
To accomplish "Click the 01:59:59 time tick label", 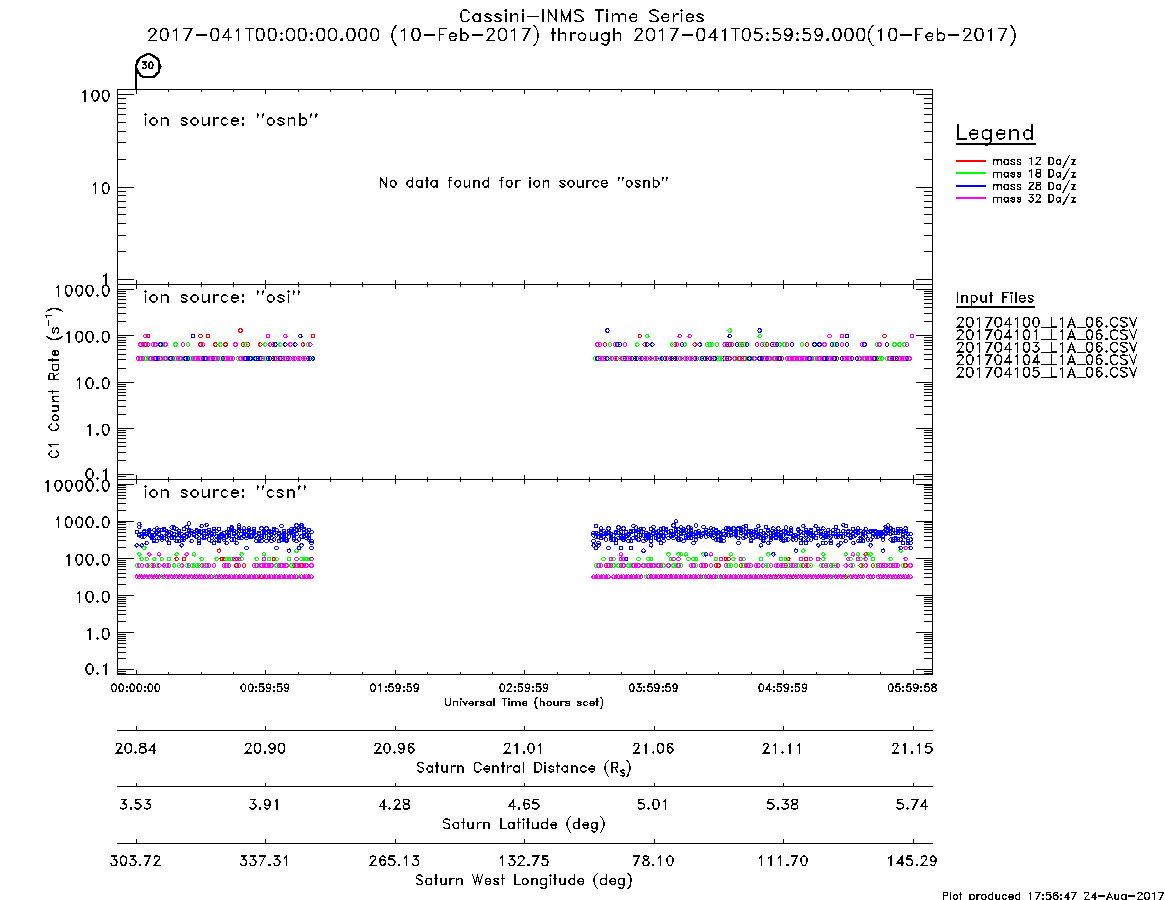I will point(395,688).
